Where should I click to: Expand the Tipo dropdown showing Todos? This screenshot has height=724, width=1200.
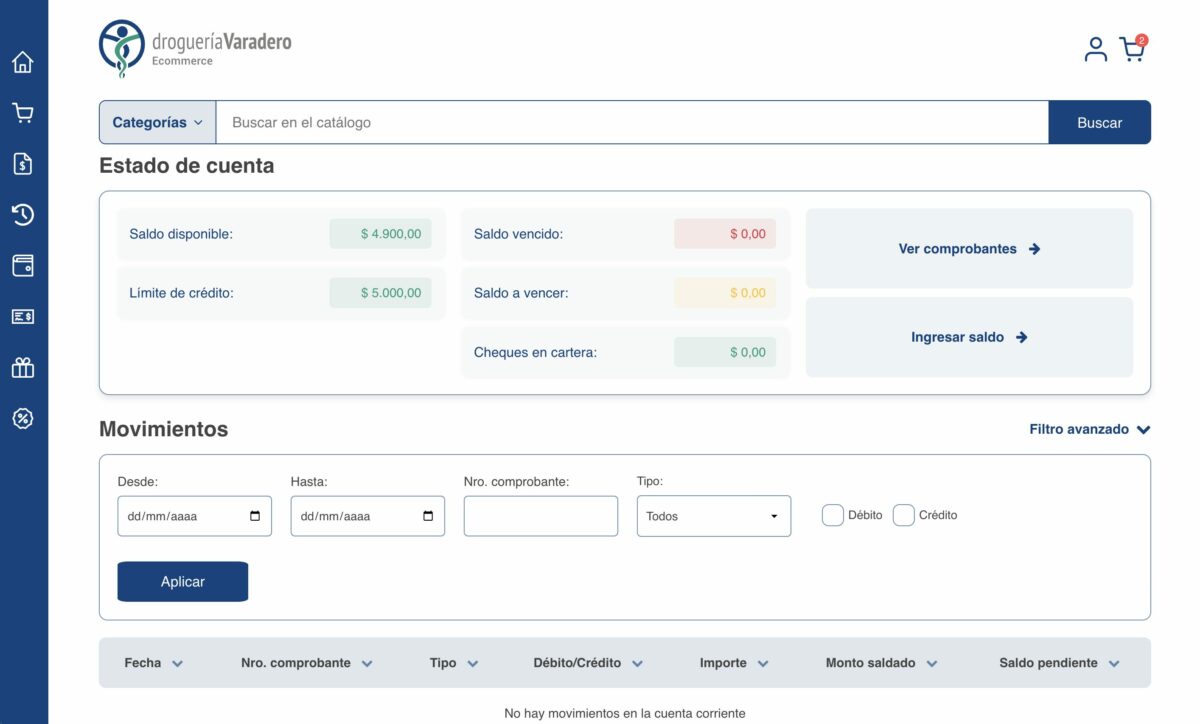coord(713,516)
